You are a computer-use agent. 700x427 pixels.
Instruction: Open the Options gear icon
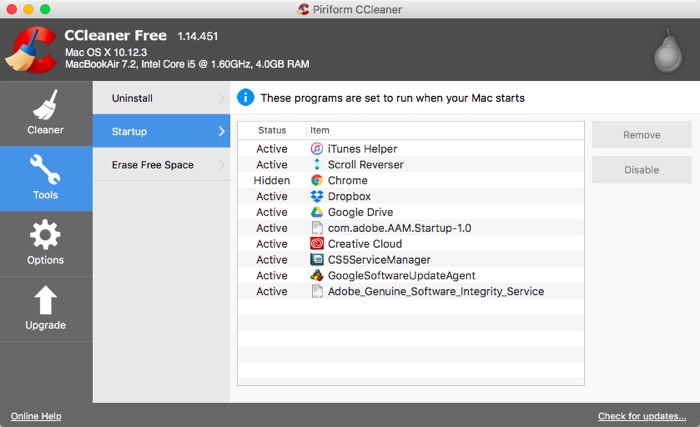45,234
